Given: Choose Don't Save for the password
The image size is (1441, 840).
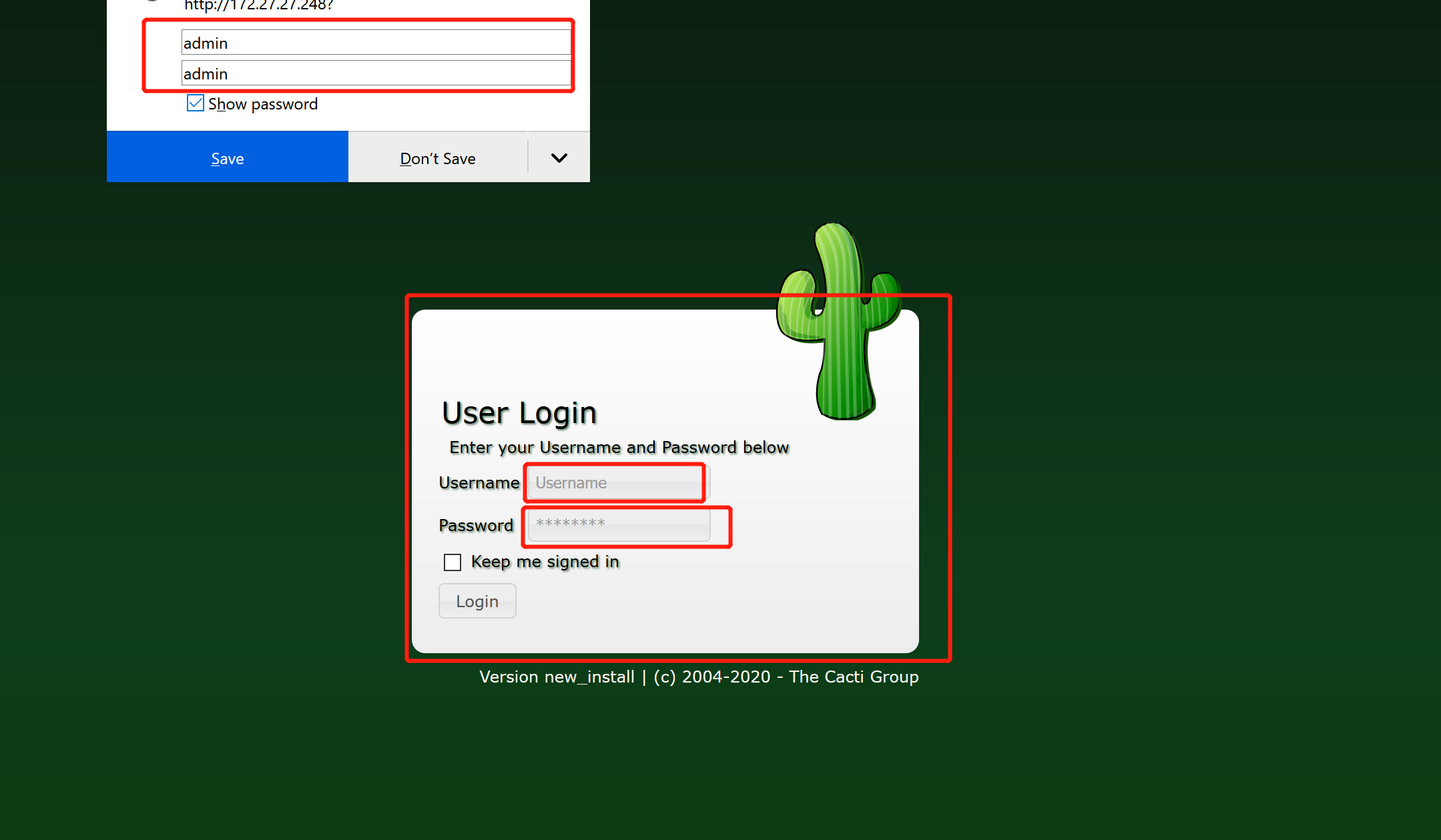Looking at the screenshot, I should [438, 157].
